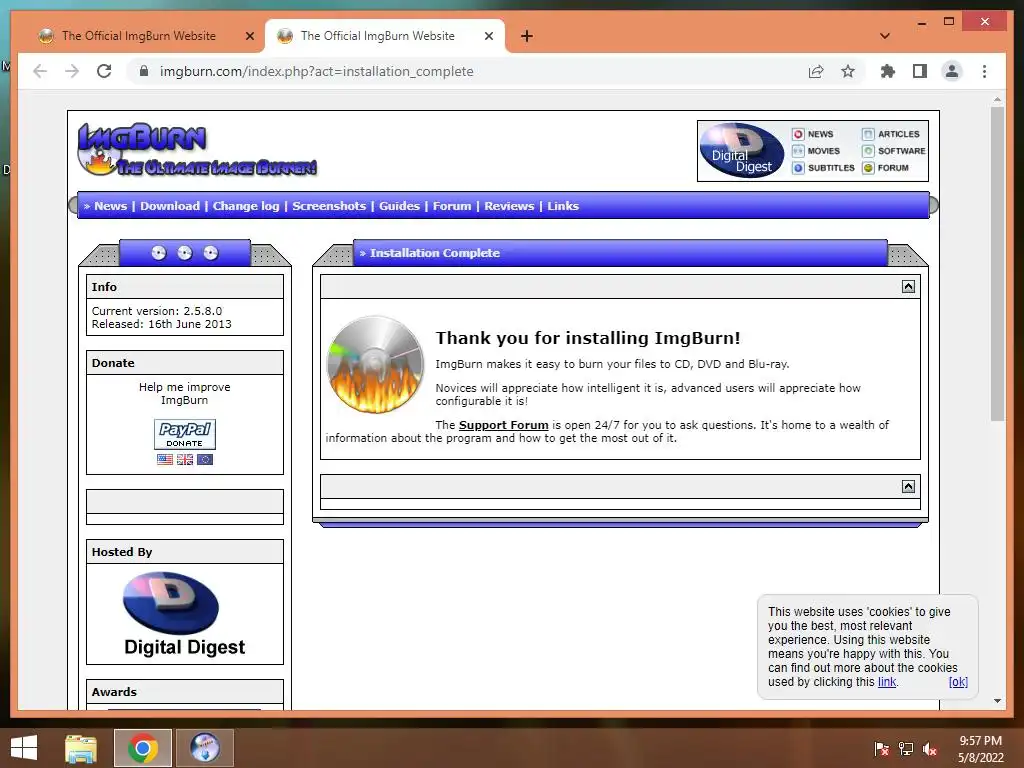Go forward with the forward arrow
Viewport: 1024px width, 768px height.
(72, 71)
